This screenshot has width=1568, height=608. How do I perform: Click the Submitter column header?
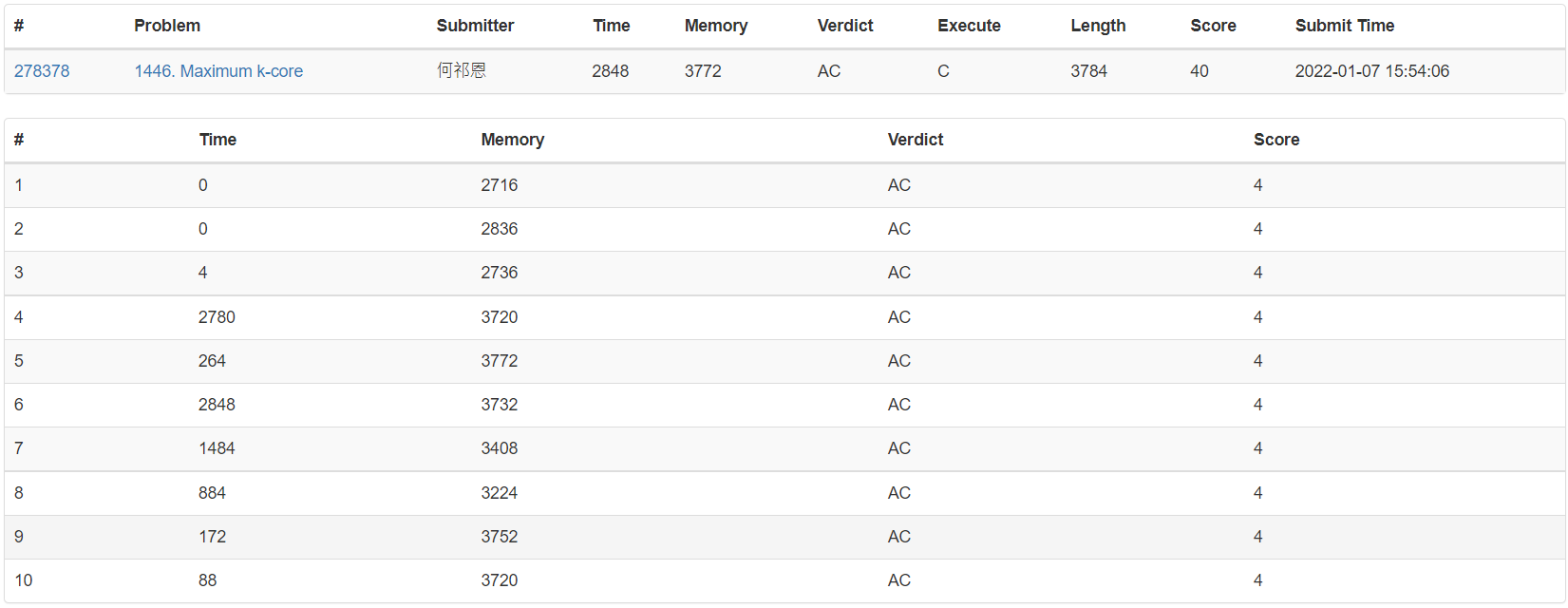(x=475, y=26)
